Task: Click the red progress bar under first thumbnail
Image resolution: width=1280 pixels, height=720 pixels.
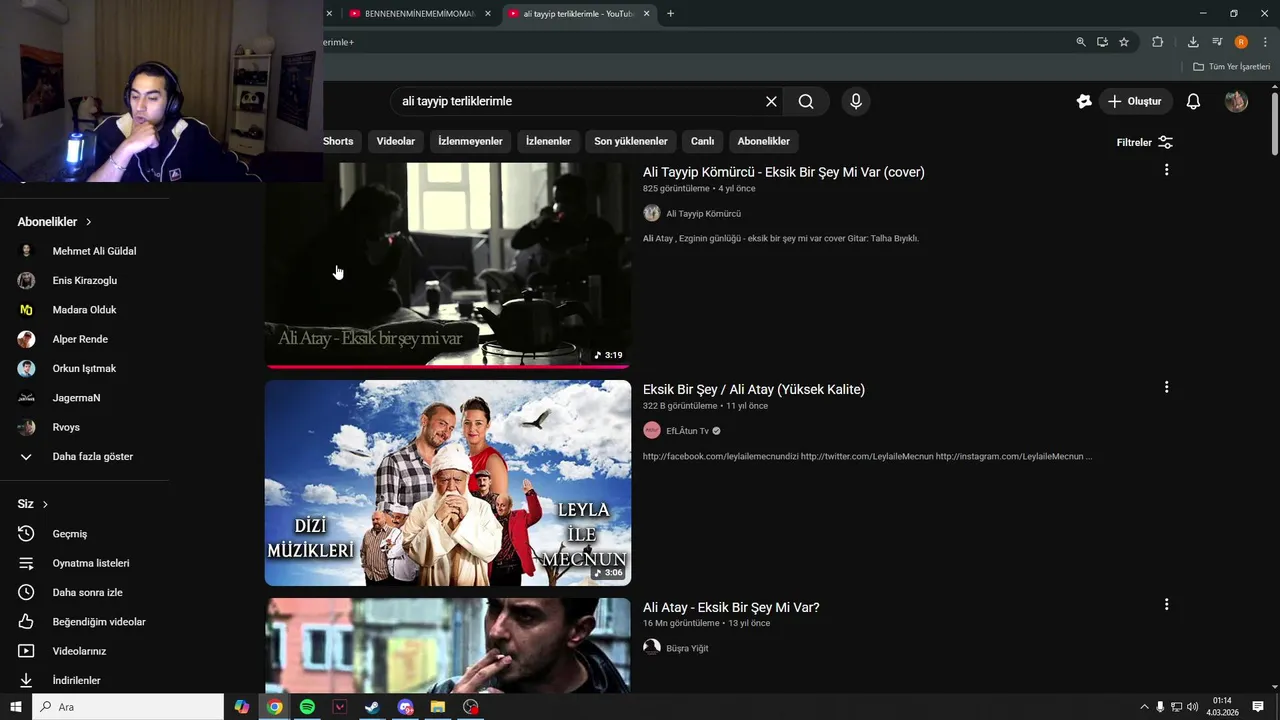Action: click(x=448, y=366)
